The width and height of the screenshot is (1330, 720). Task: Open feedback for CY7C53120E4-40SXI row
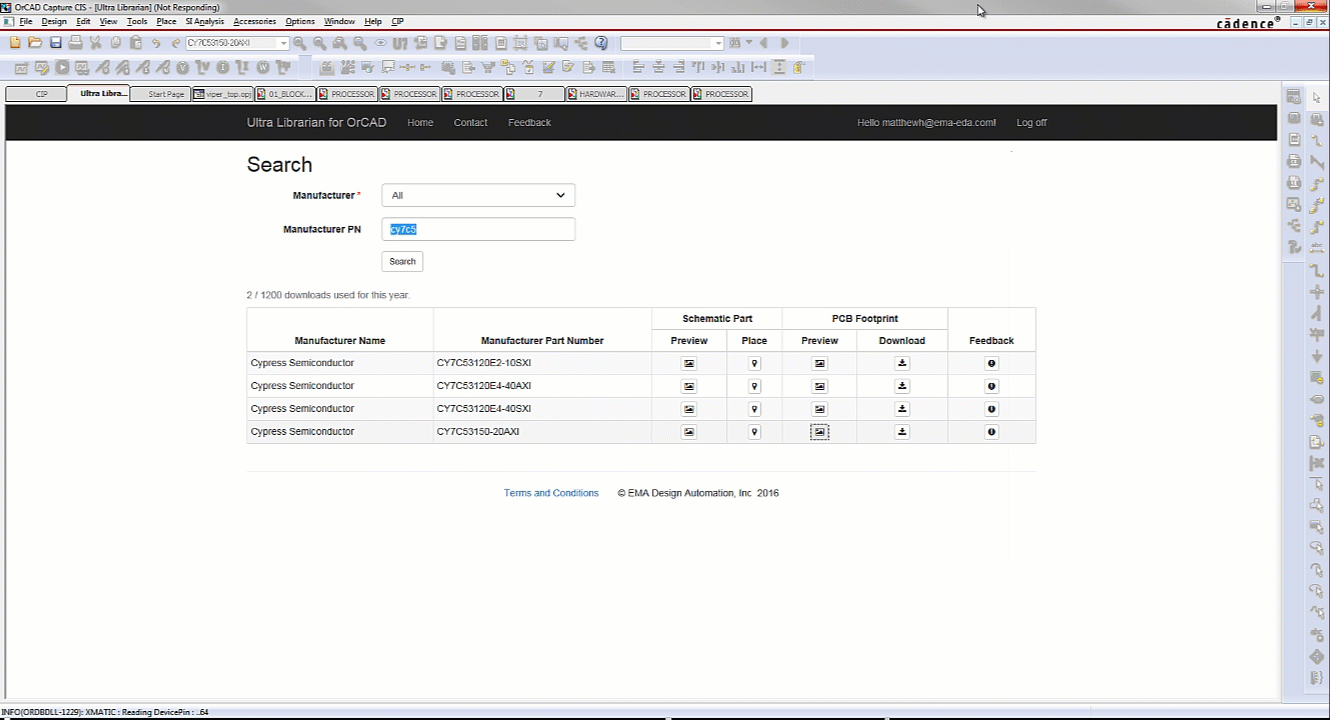point(992,409)
